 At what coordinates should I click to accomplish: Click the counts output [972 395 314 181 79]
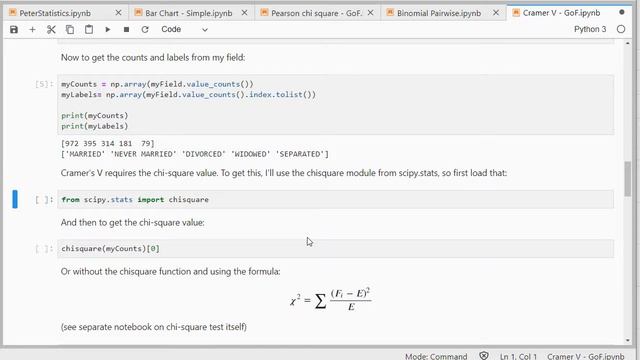(x=108, y=144)
